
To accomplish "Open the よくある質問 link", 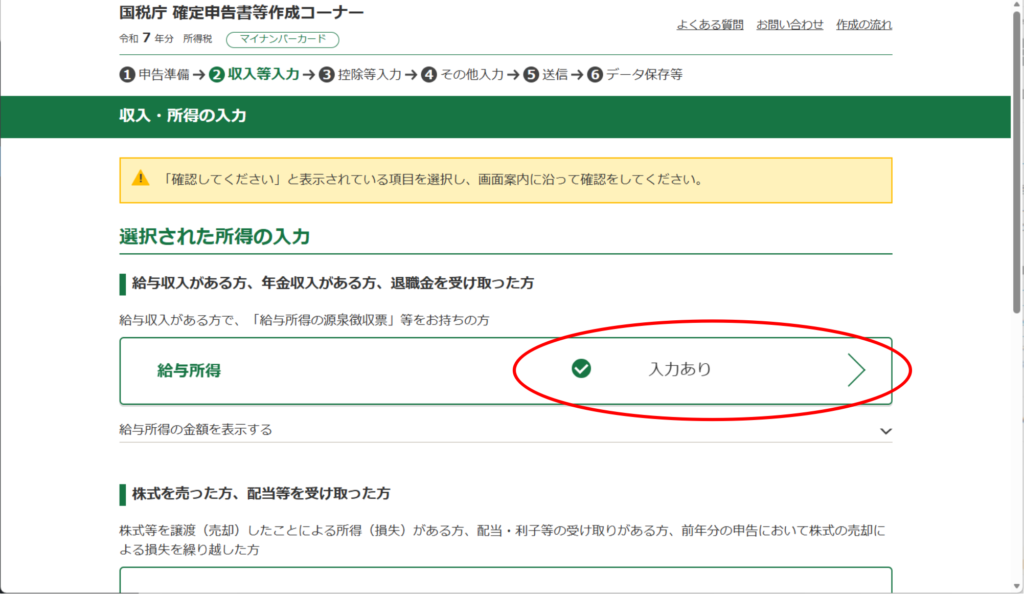I will point(710,24).
